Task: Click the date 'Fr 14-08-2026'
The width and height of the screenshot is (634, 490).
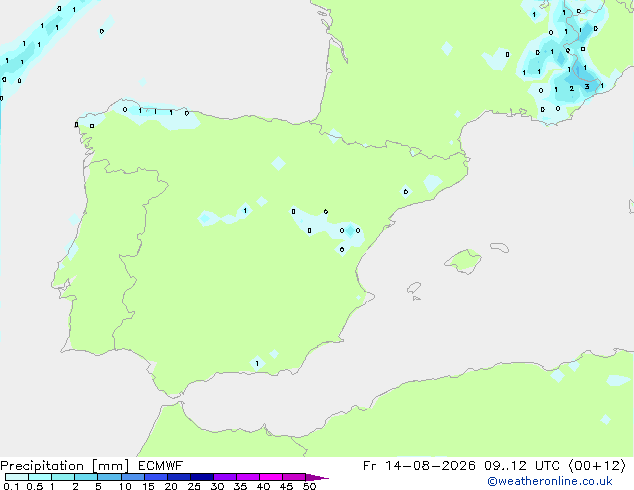Action: pyautogui.click(x=419, y=466)
